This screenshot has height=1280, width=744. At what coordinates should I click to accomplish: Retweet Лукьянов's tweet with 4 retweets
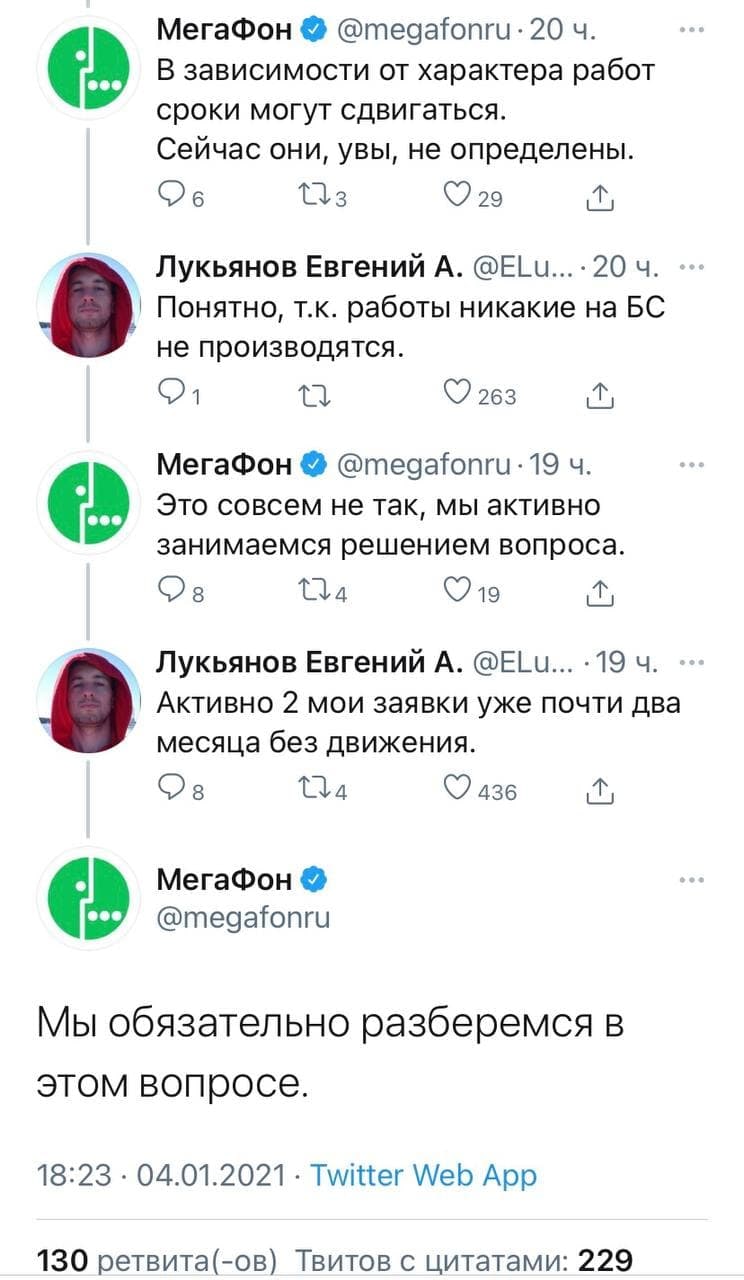322,791
